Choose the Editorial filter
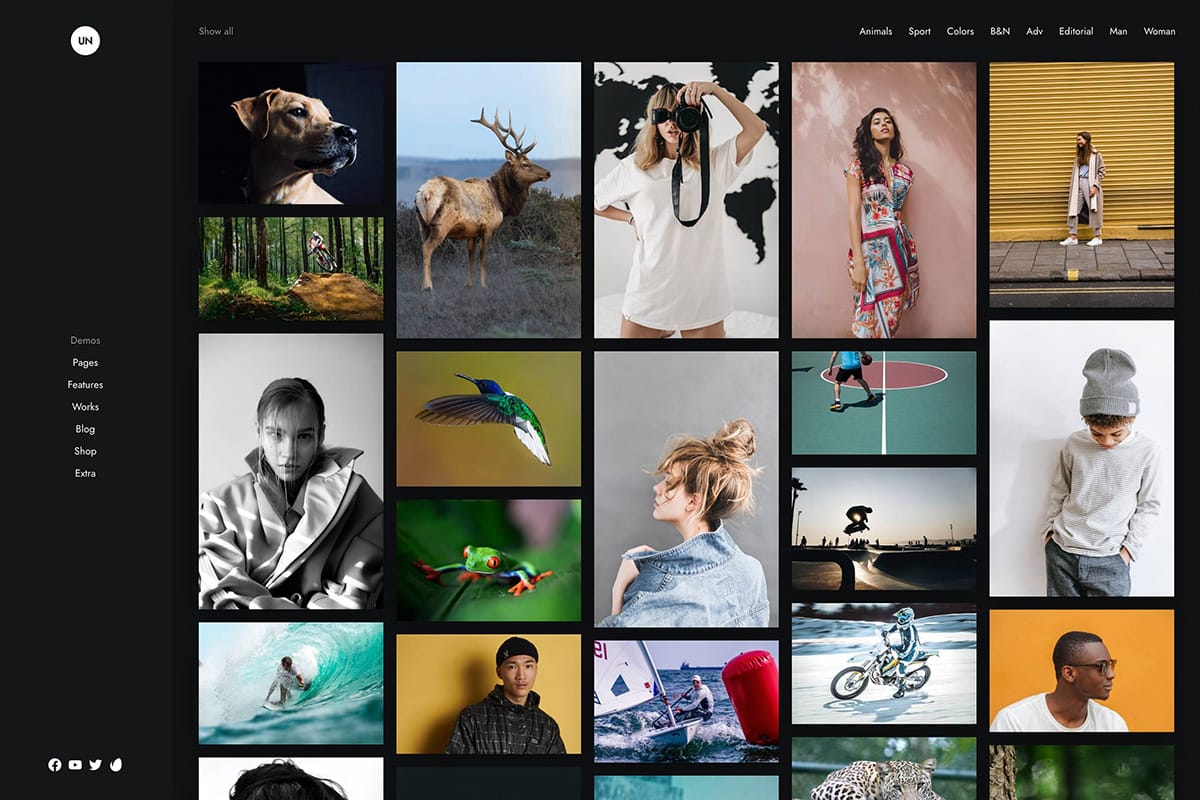Screen dimensions: 1200x800 [1076, 32]
